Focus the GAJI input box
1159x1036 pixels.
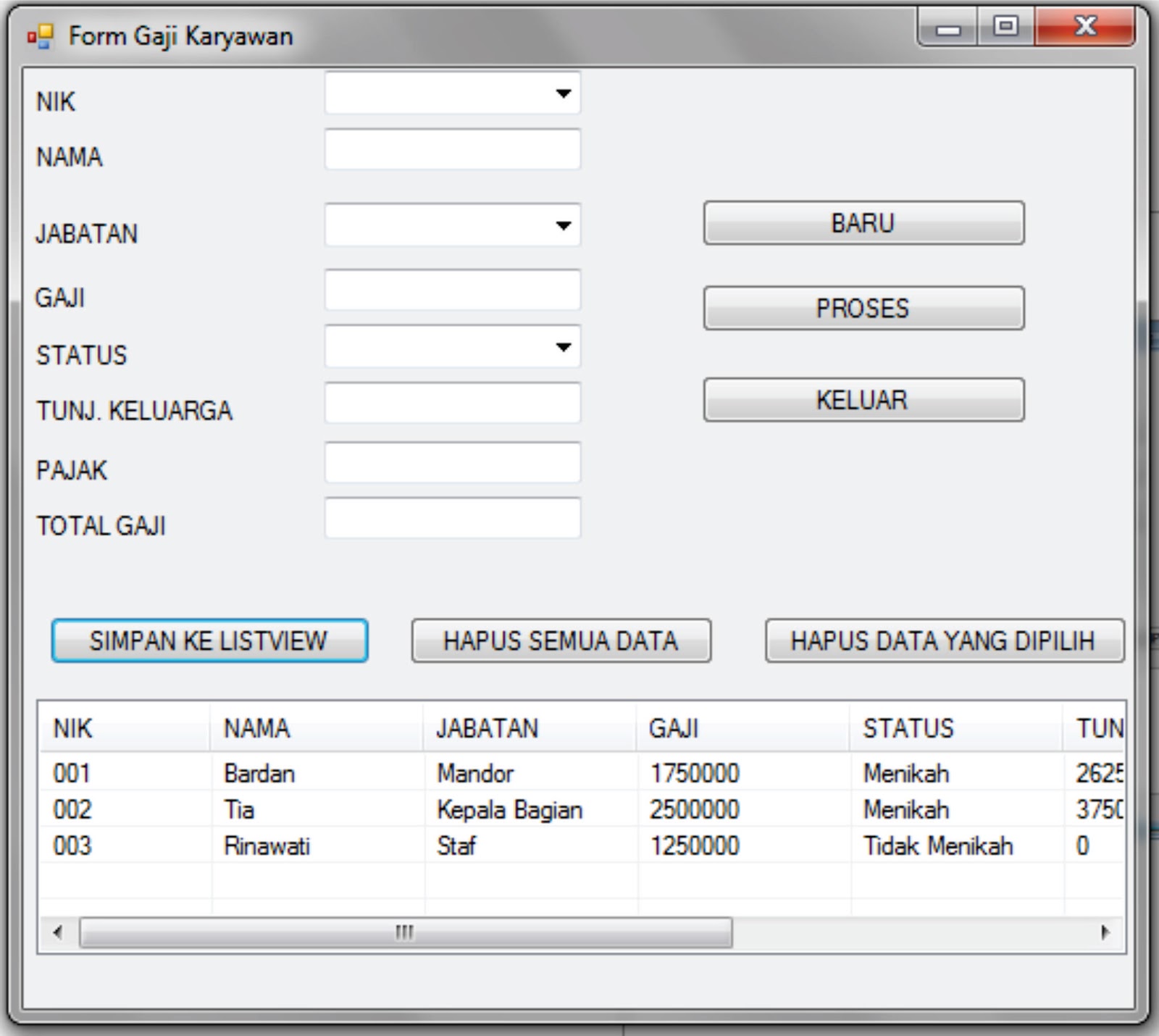click(453, 290)
